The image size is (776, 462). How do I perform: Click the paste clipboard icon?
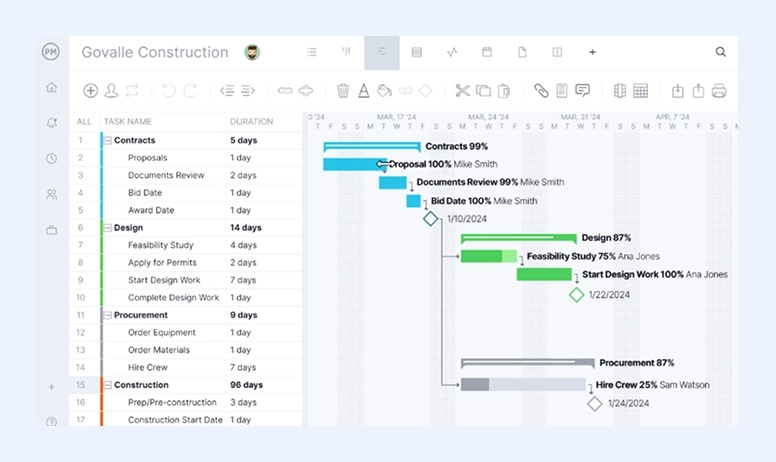[504, 91]
